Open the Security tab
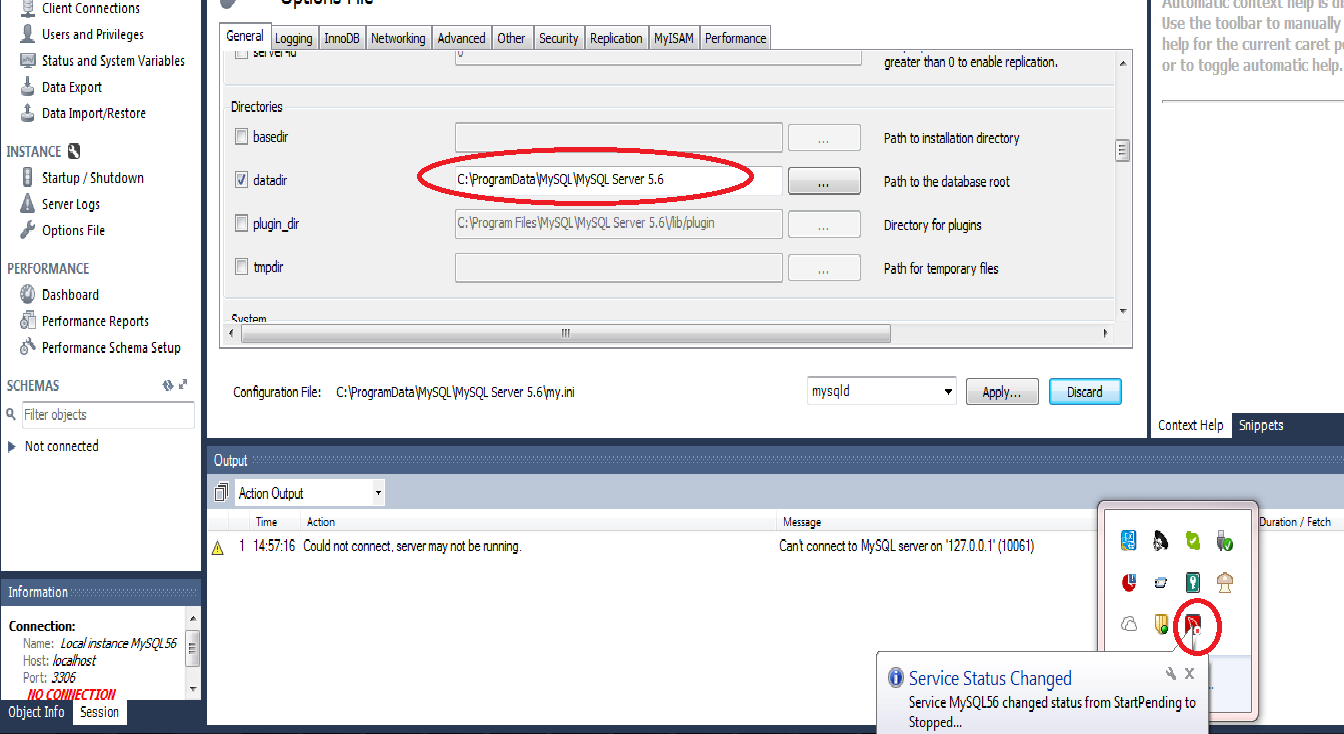 (x=559, y=38)
